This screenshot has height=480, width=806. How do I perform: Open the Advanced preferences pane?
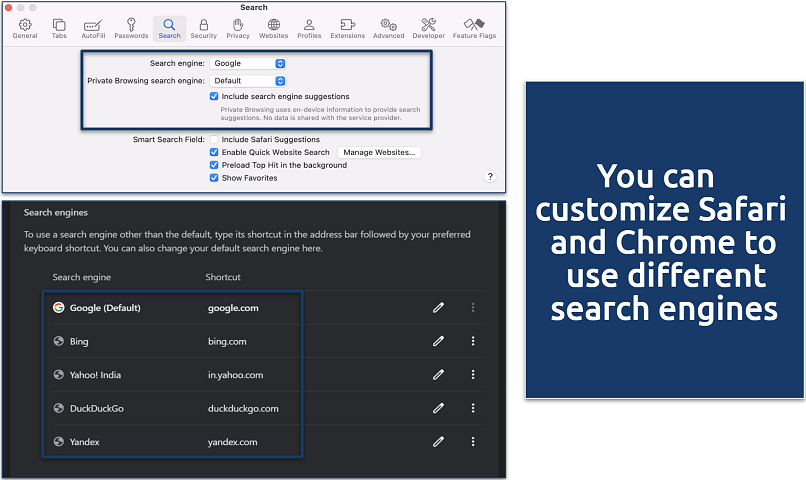[389, 29]
